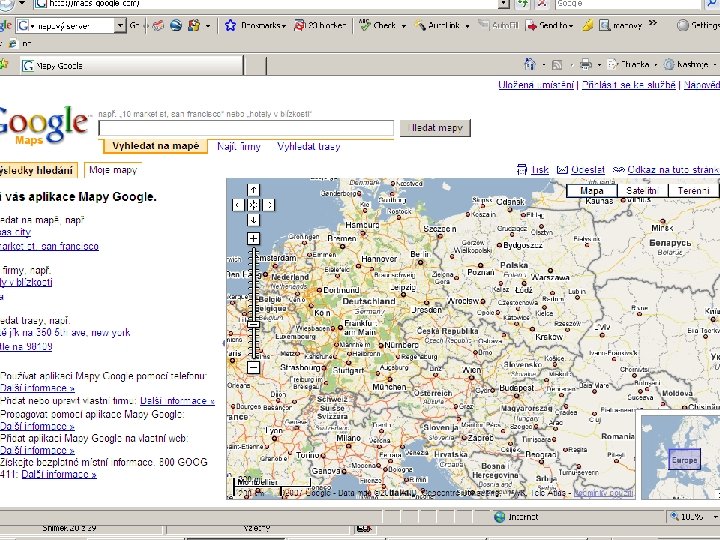The image size is (720, 540).
Task: Pan the map down with the arrow
Action: pyautogui.click(x=253, y=220)
